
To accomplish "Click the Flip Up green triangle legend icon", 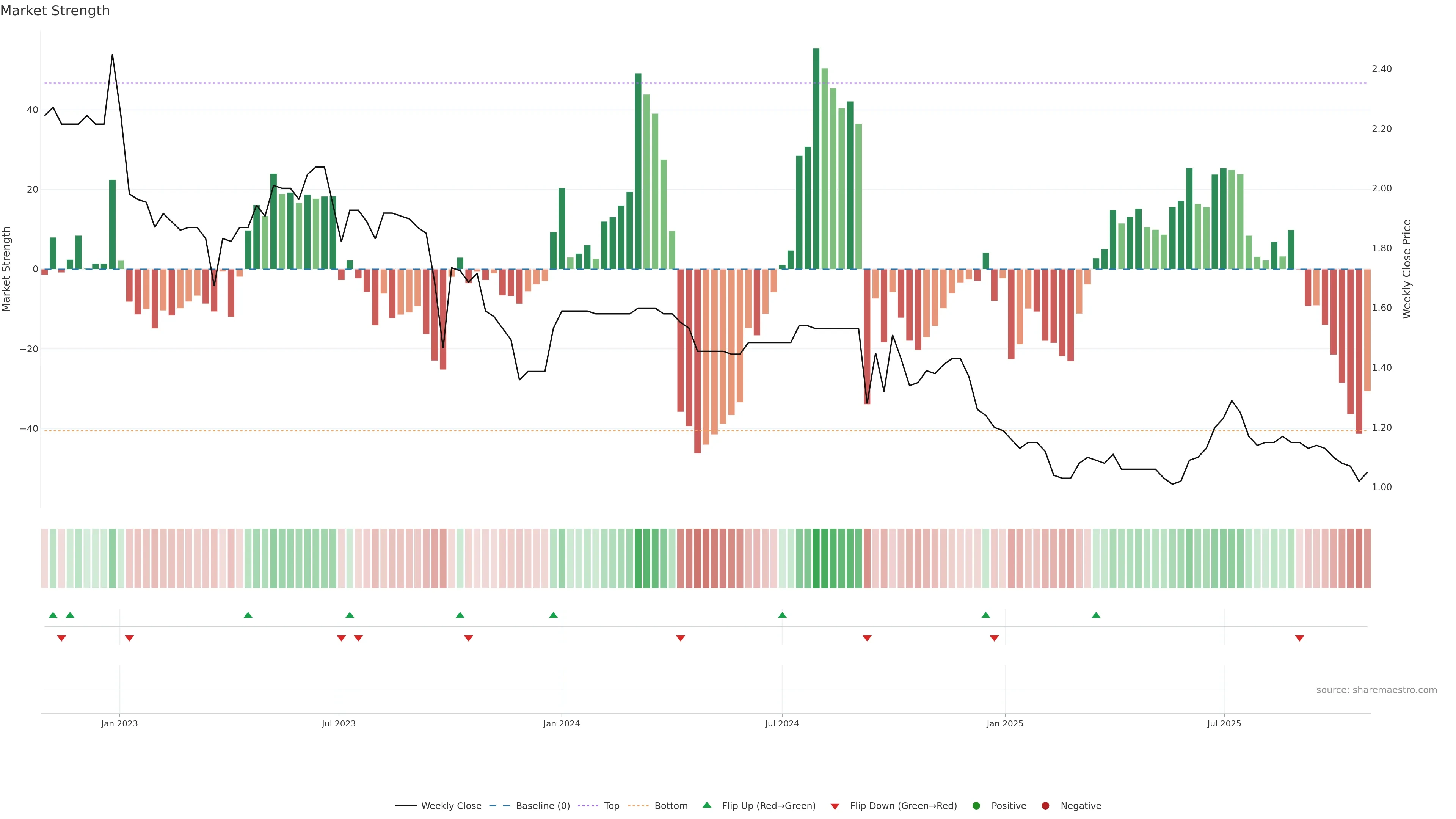I will point(706,805).
